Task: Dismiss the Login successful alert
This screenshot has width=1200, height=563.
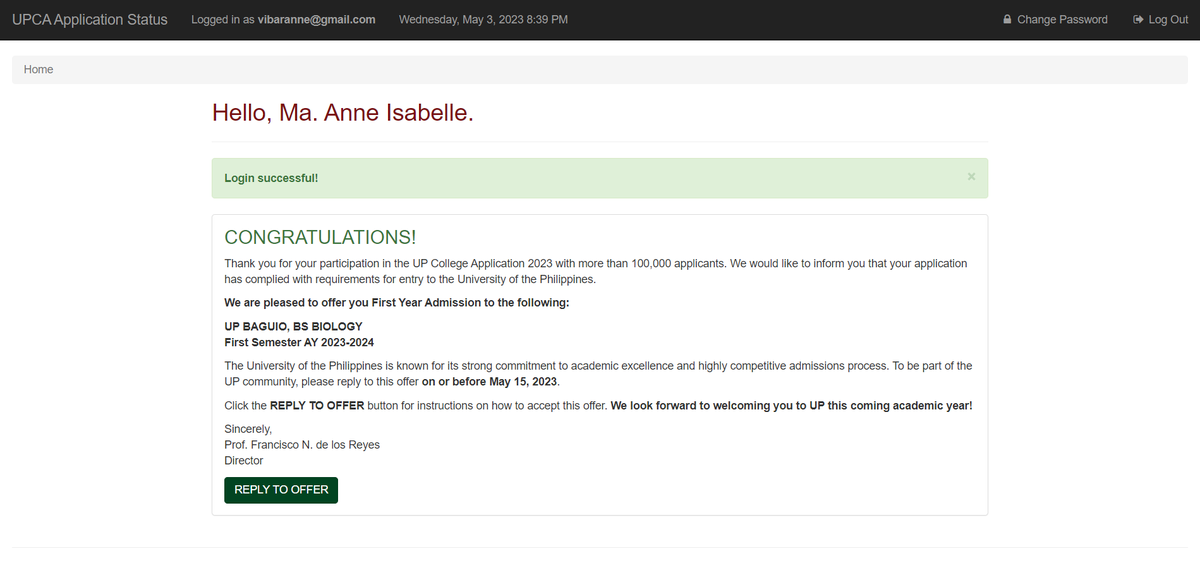Action: (x=971, y=176)
